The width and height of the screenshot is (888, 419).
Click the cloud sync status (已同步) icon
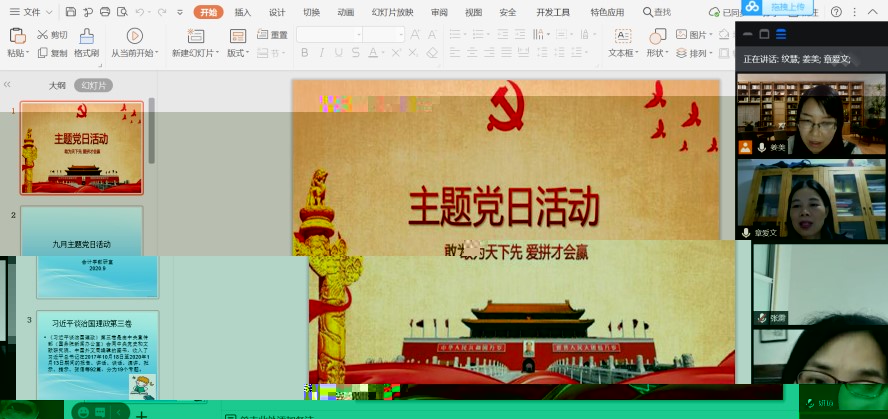pos(715,12)
